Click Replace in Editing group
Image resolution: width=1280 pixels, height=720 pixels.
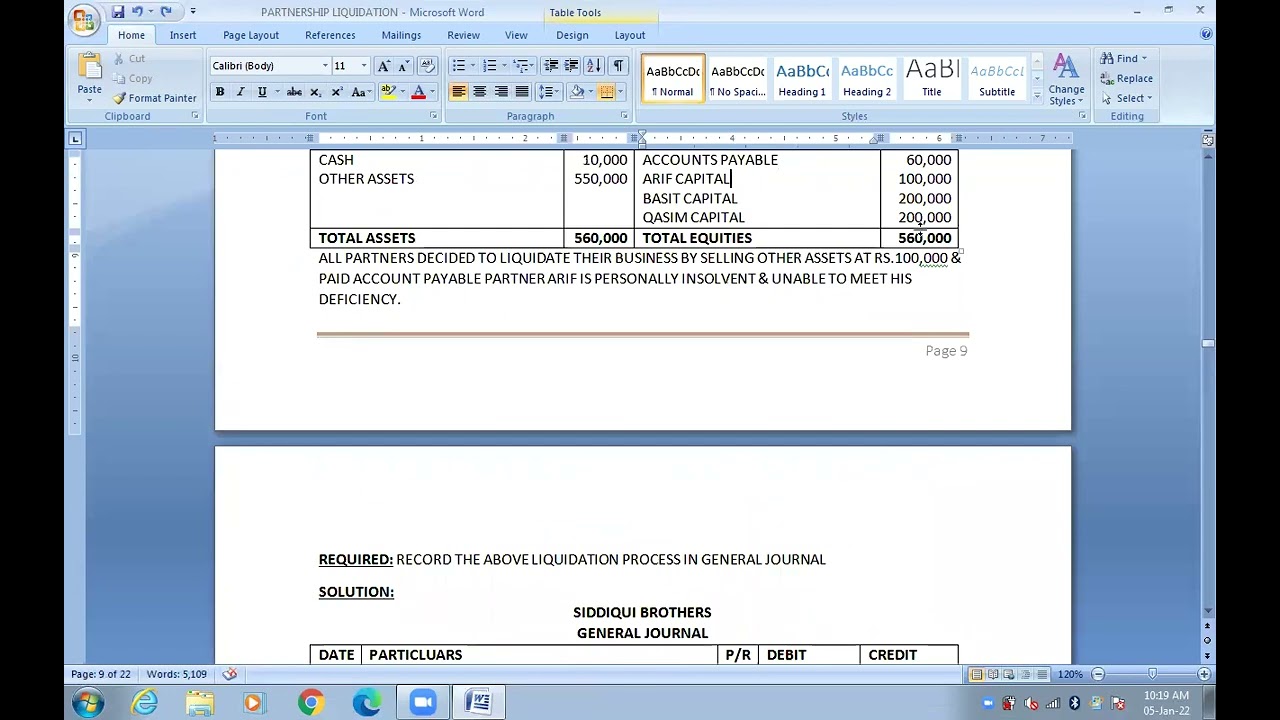(x=1126, y=78)
